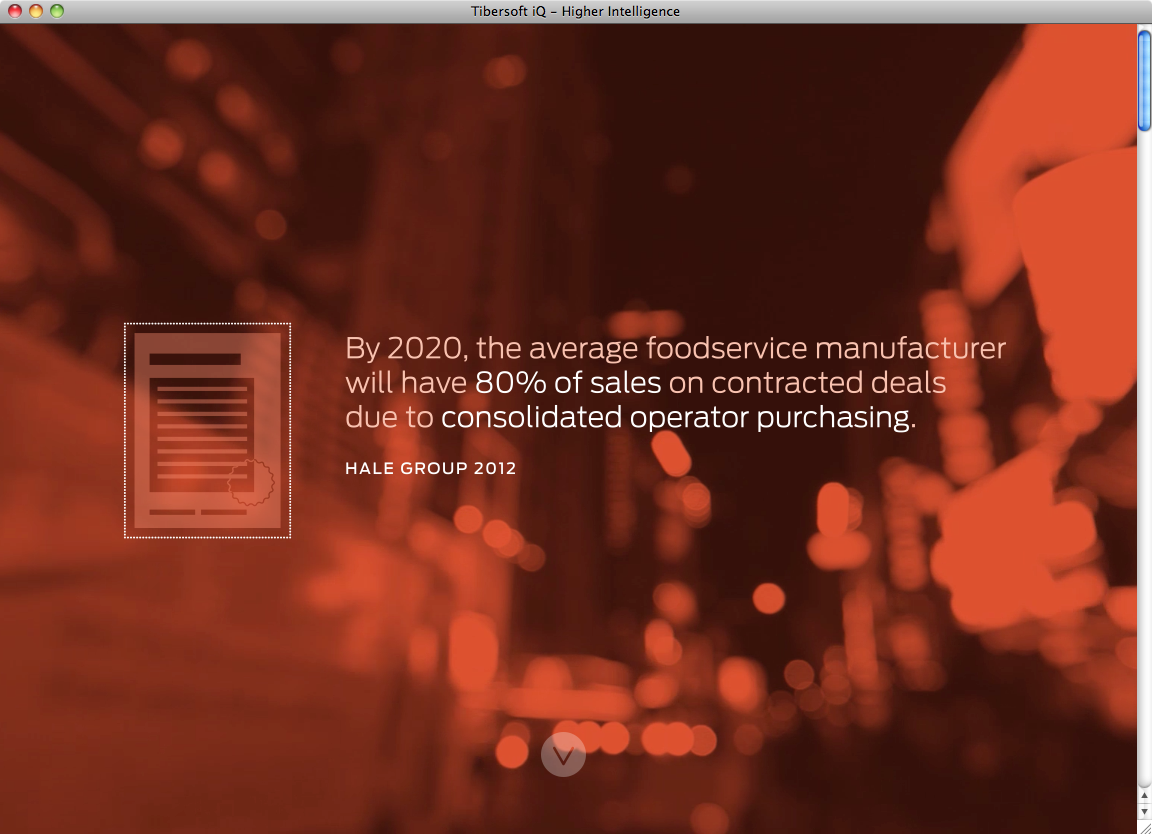Click the "Tibersoft iQ – Higher Intelligence" window title
The image size is (1152, 835).
[575, 11]
